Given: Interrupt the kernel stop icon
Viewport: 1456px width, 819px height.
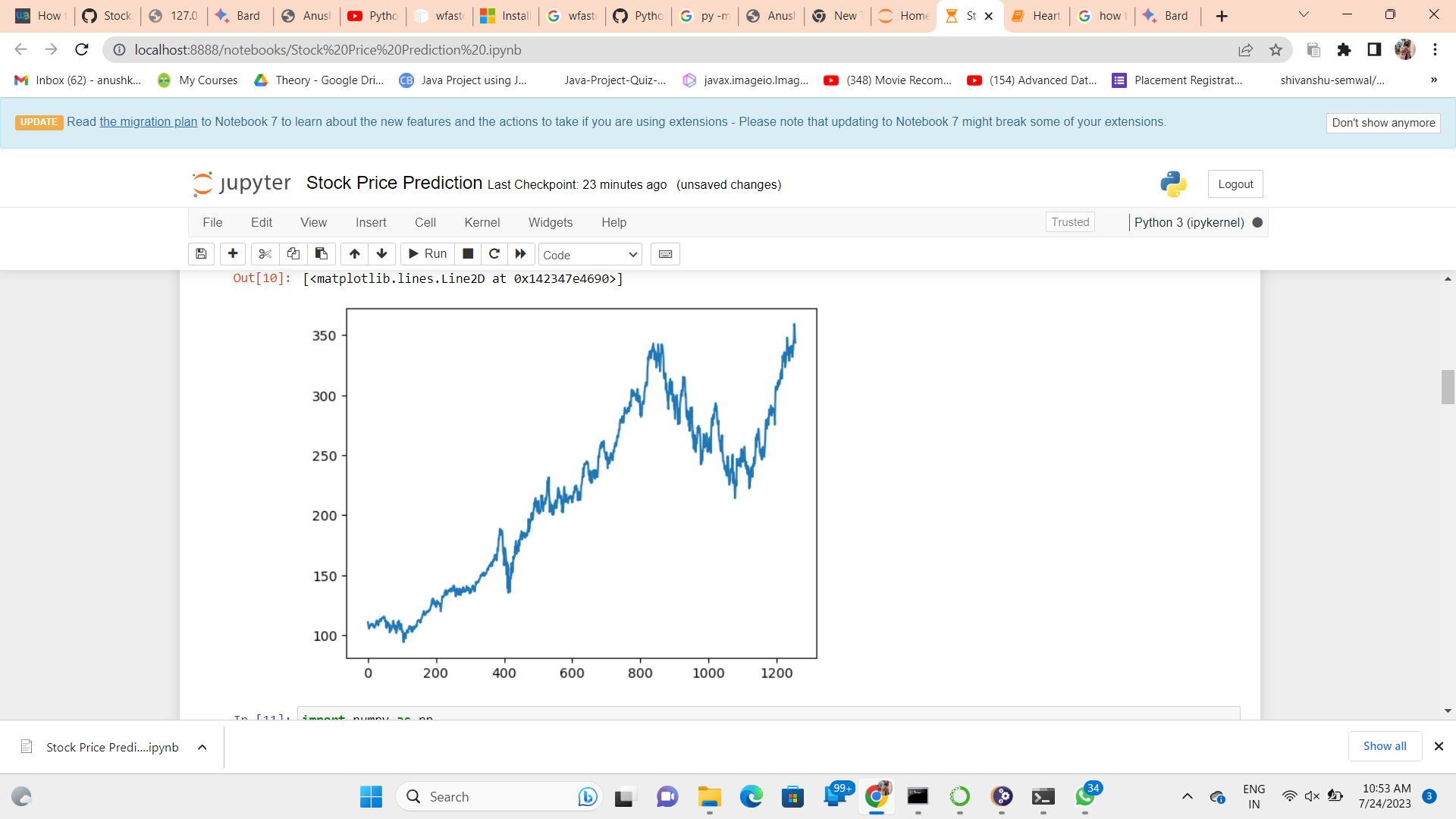Looking at the screenshot, I should point(468,254).
